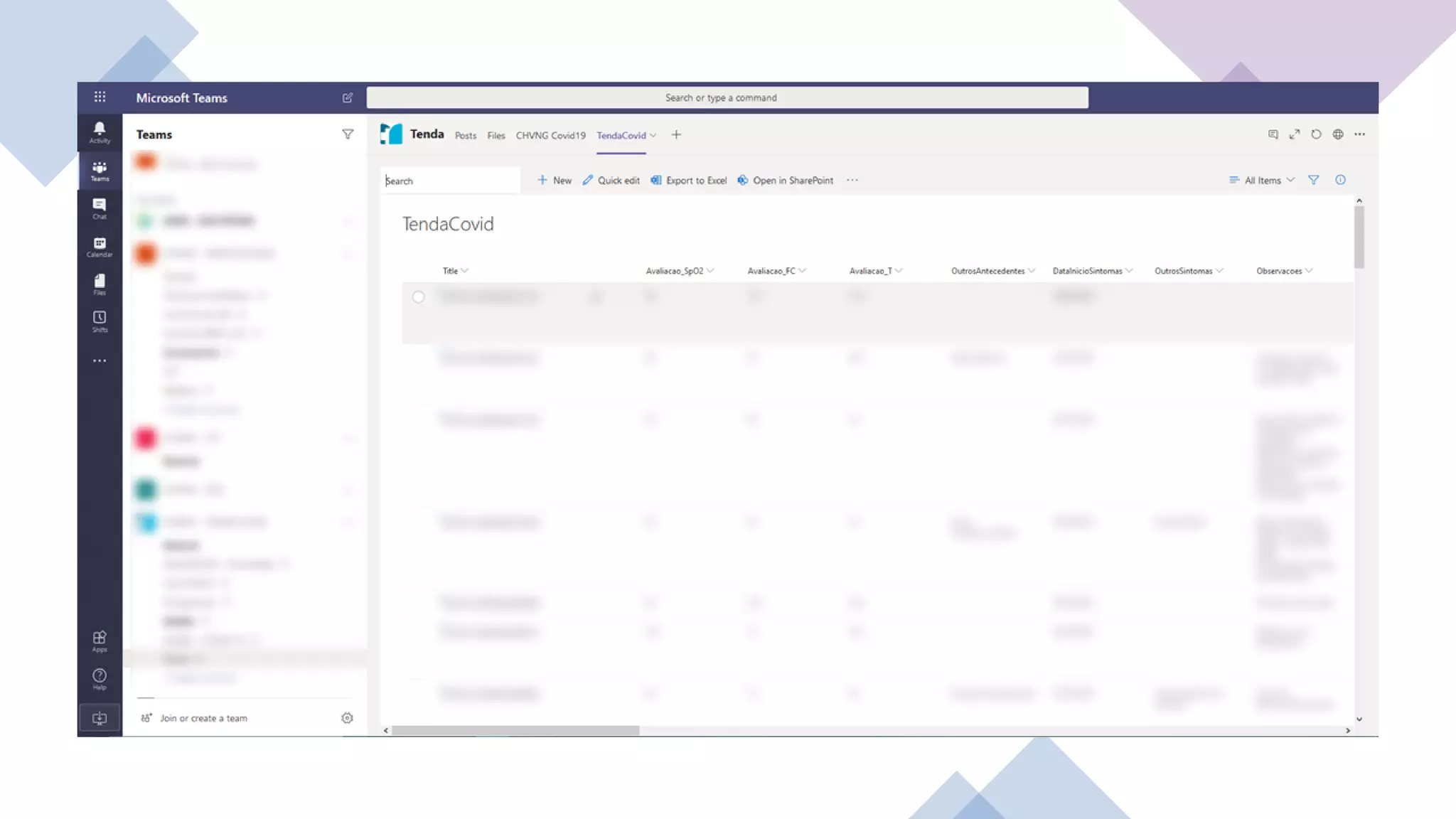Image resolution: width=1456 pixels, height=819 pixels.
Task: Open Chat in the sidebar
Action: click(100, 208)
